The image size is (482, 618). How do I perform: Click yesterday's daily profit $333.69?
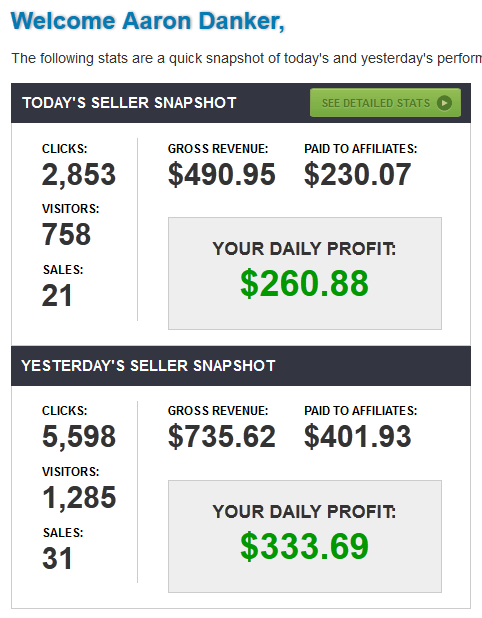(x=304, y=546)
